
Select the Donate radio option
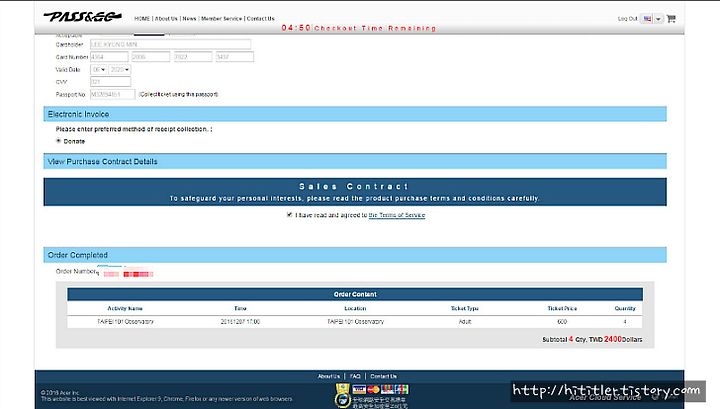58,140
